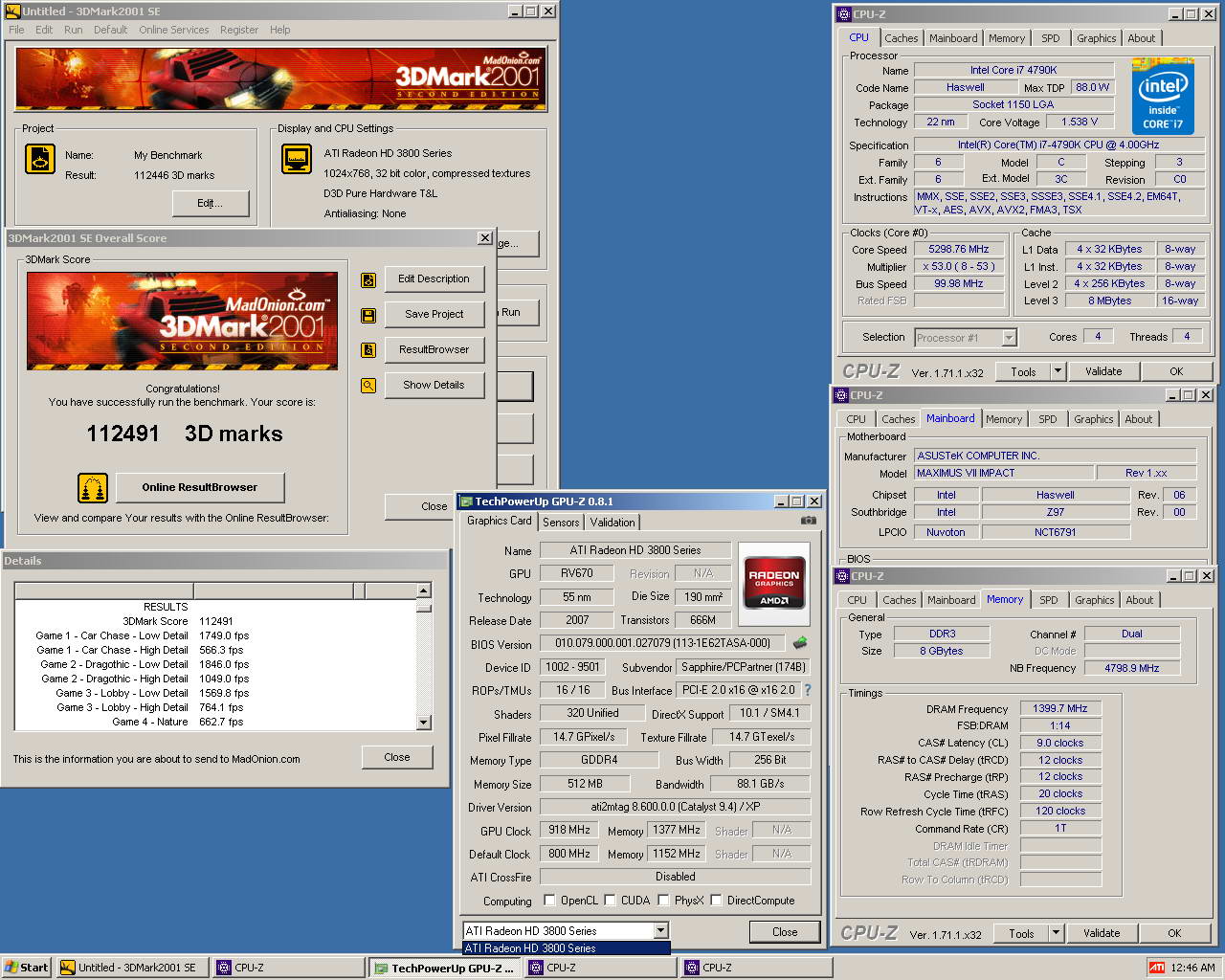Click the Radeon Graphics AMD logo

pos(774,584)
